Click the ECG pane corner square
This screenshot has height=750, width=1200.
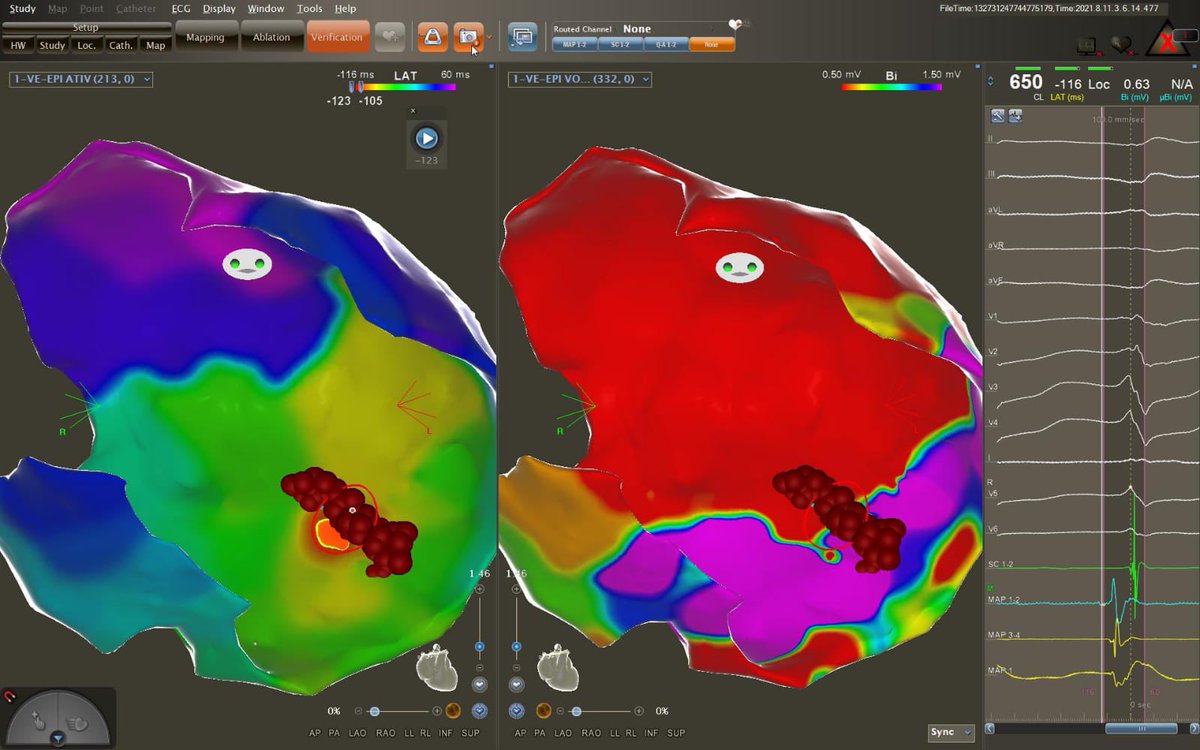1194,67
